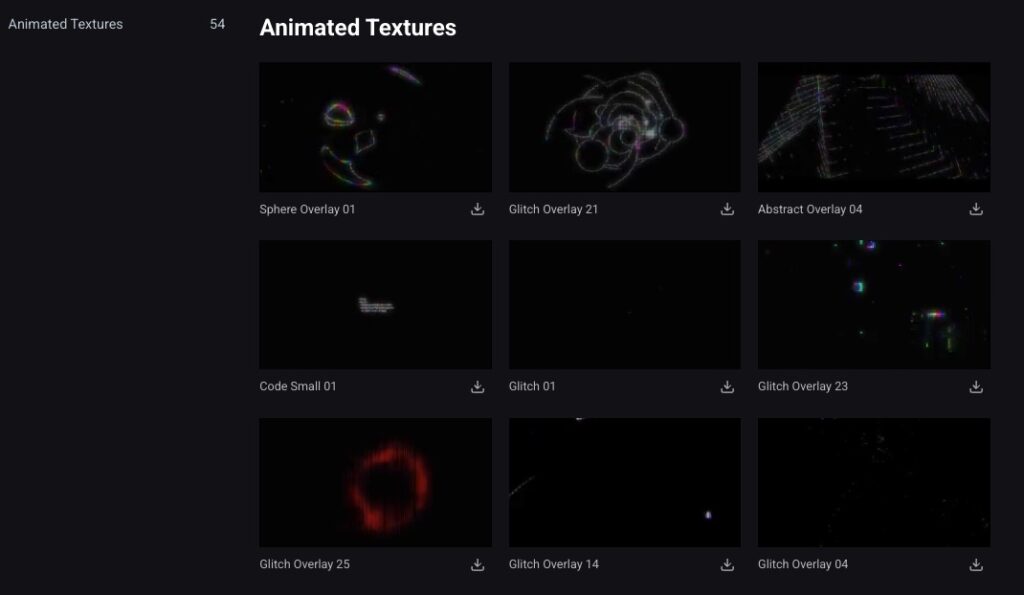Download the Glitch Overlay 04 texture
1024x595 pixels.
click(976, 564)
